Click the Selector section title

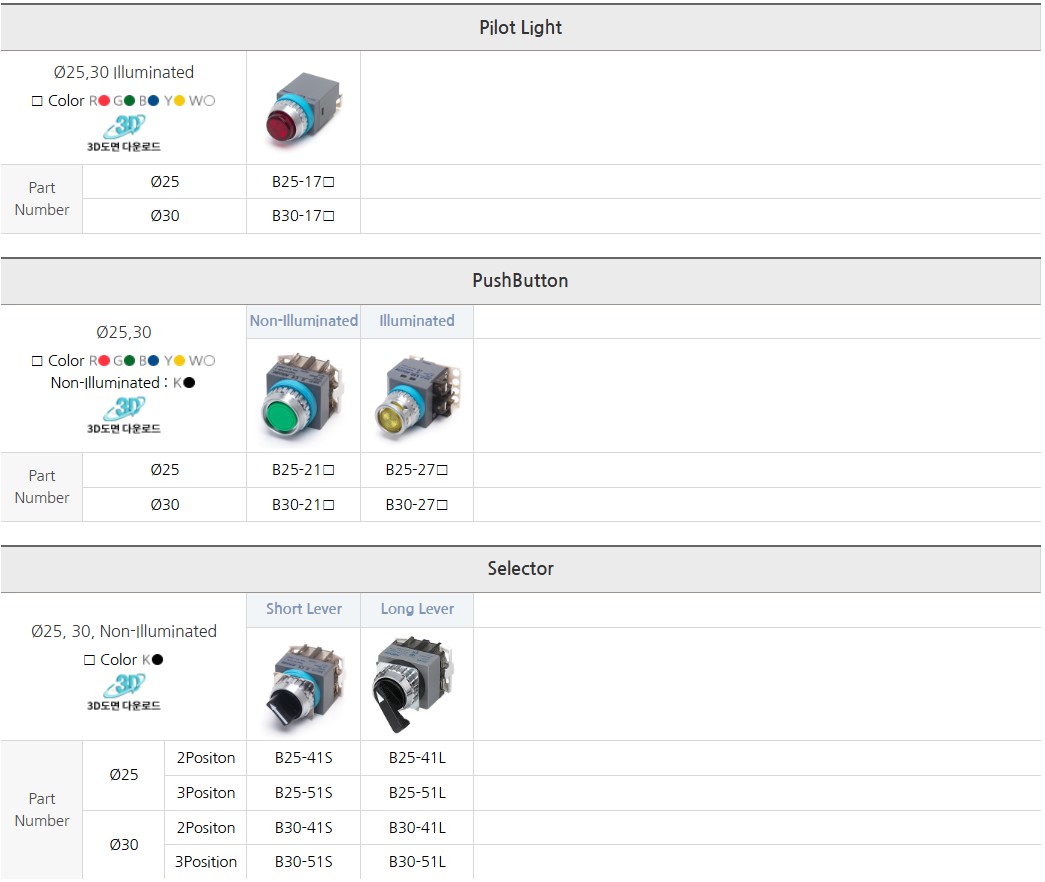click(x=521, y=569)
